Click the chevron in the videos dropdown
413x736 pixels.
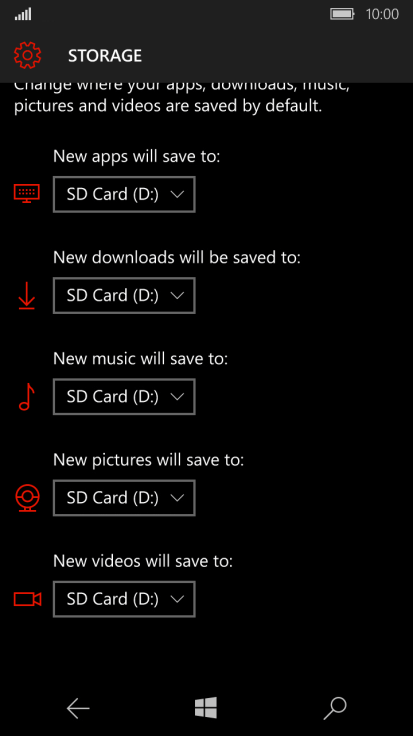(x=177, y=599)
